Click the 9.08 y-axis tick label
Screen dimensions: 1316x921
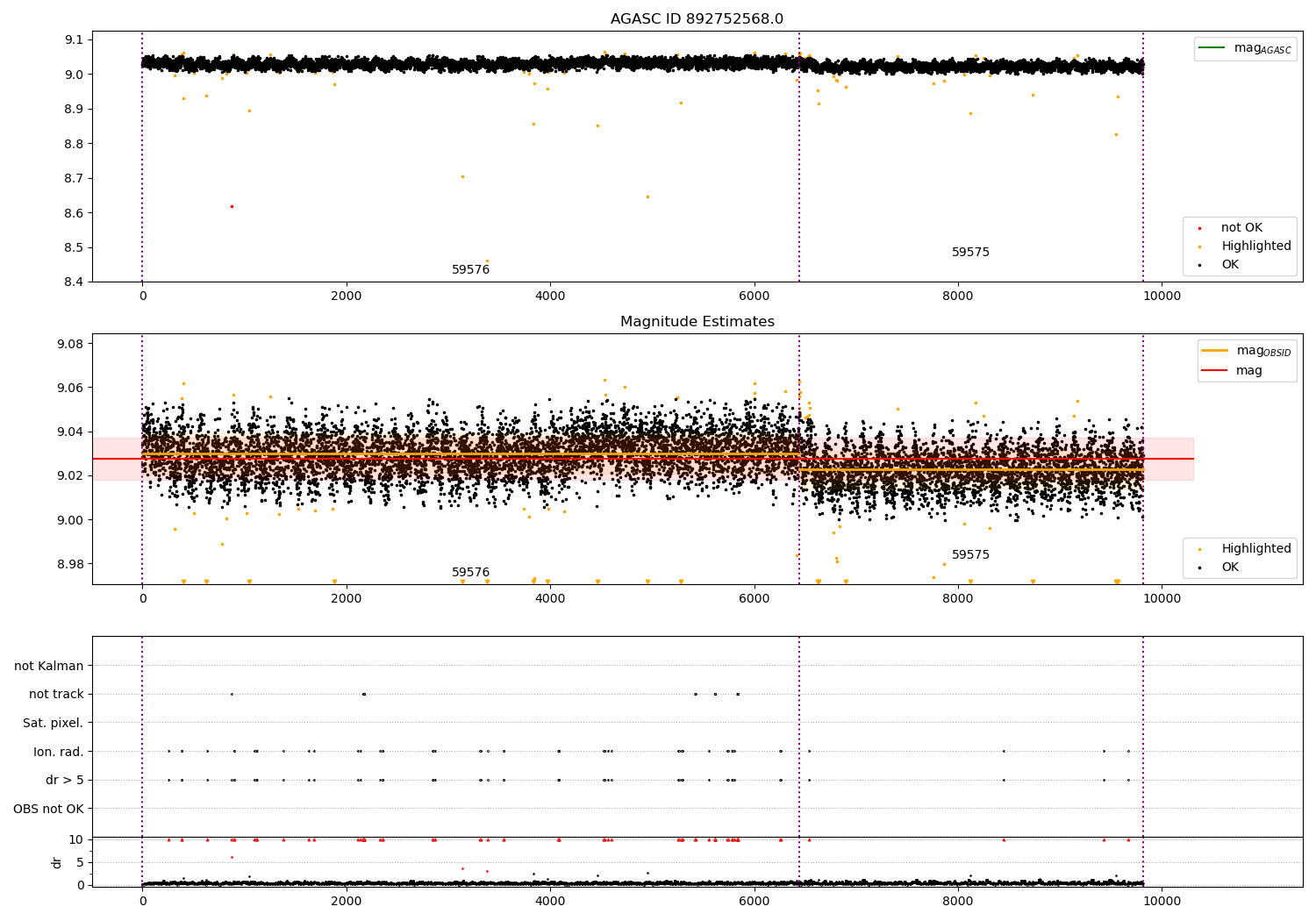click(x=70, y=344)
